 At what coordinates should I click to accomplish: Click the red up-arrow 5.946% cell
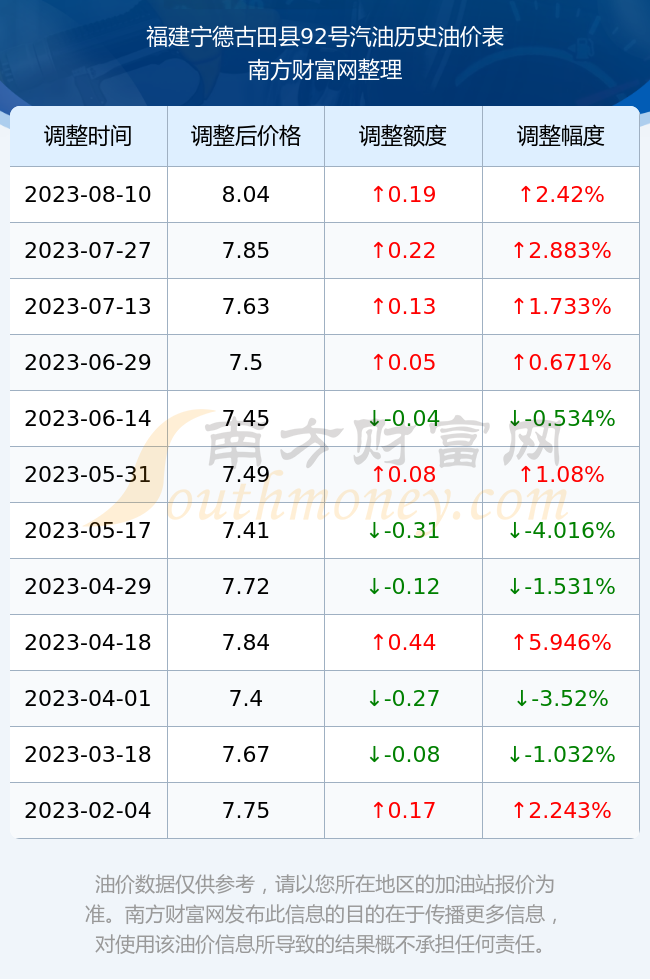(x=561, y=642)
